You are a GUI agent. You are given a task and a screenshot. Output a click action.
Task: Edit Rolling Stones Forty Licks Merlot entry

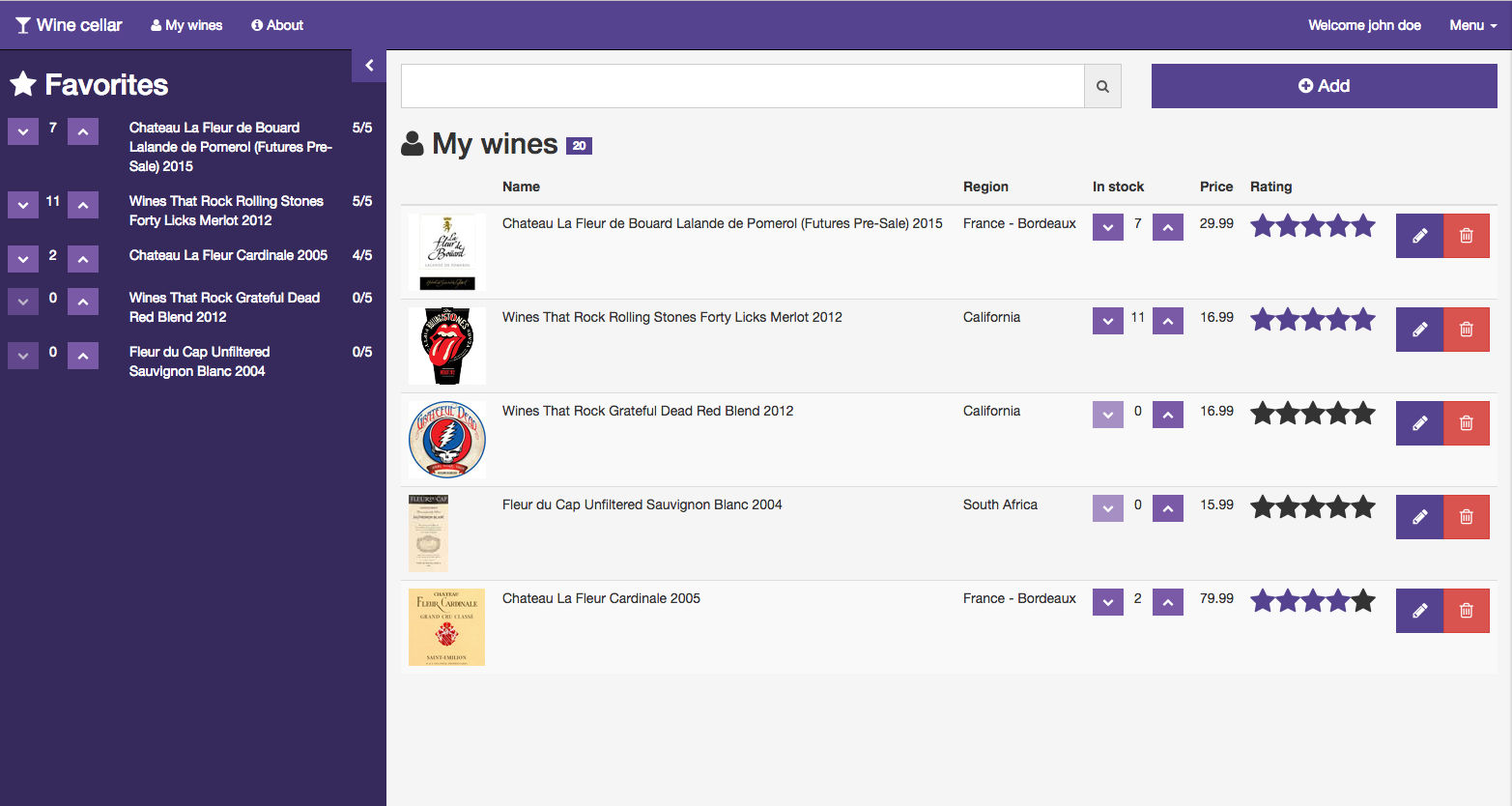(1419, 330)
